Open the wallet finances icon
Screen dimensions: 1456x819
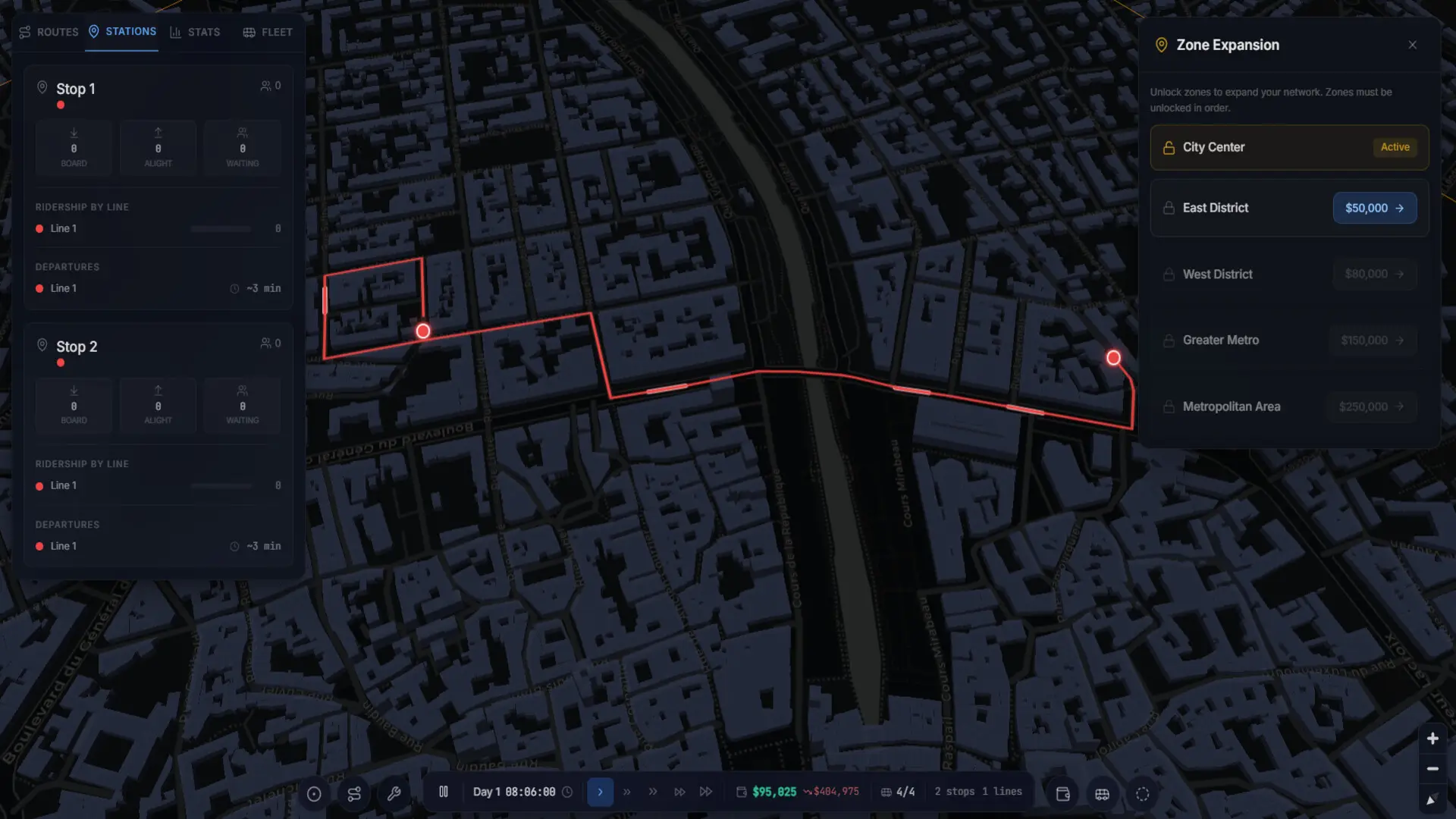pos(1062,794)
